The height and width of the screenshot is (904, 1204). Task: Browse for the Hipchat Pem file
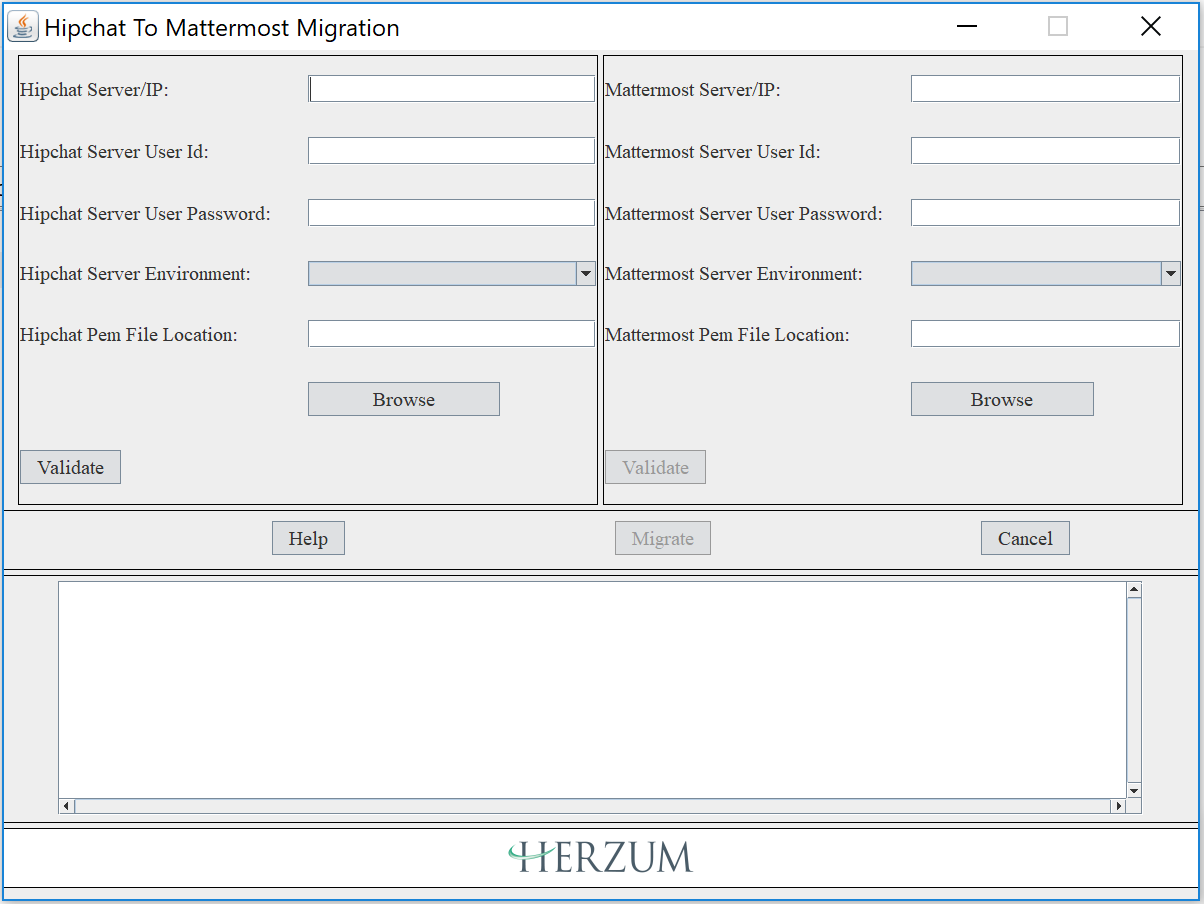[x=404, y=399]
